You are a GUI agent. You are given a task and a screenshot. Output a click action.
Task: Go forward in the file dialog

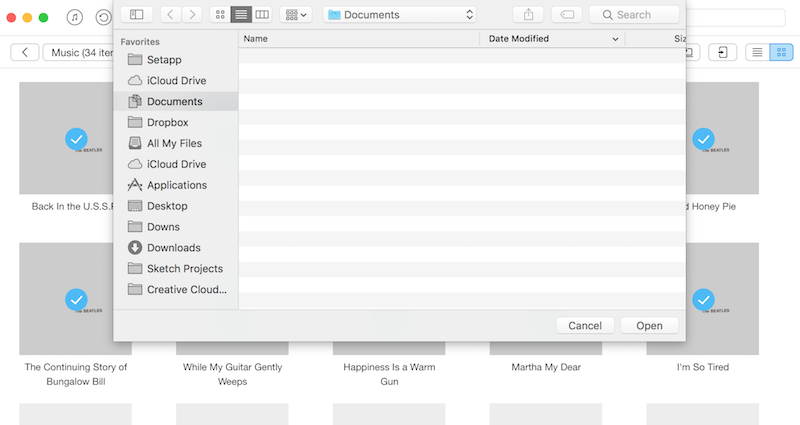coord(192,14)
